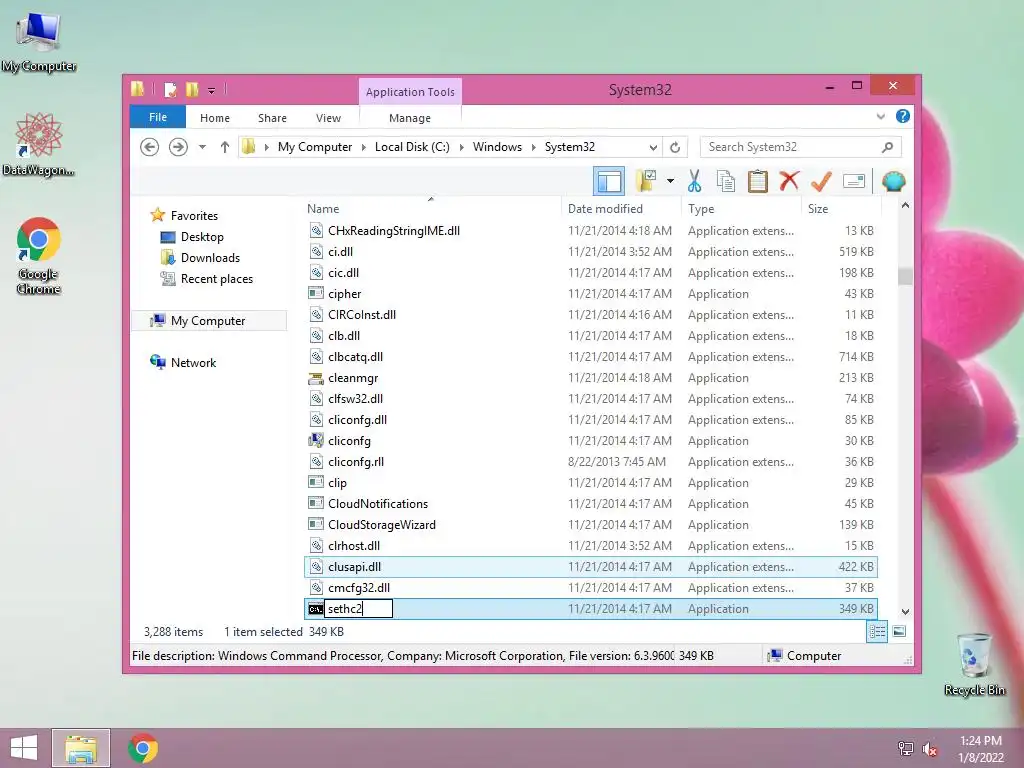Expand the address bar history dropdown
The width and height of the screenshot is (1024, 768).
pos(652,148)
